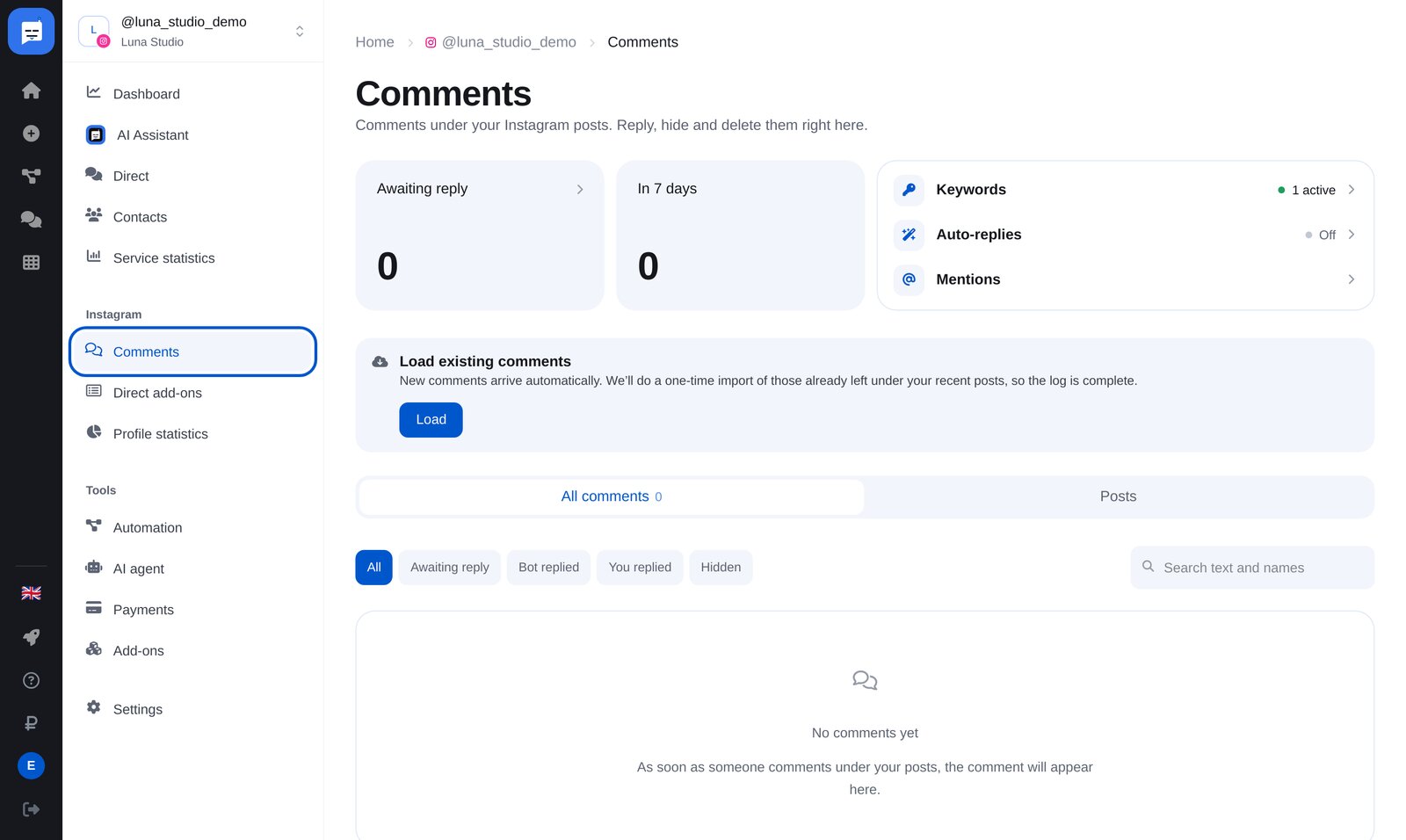Expand Auto-replies row chevron

click(x=1351, y=235)
